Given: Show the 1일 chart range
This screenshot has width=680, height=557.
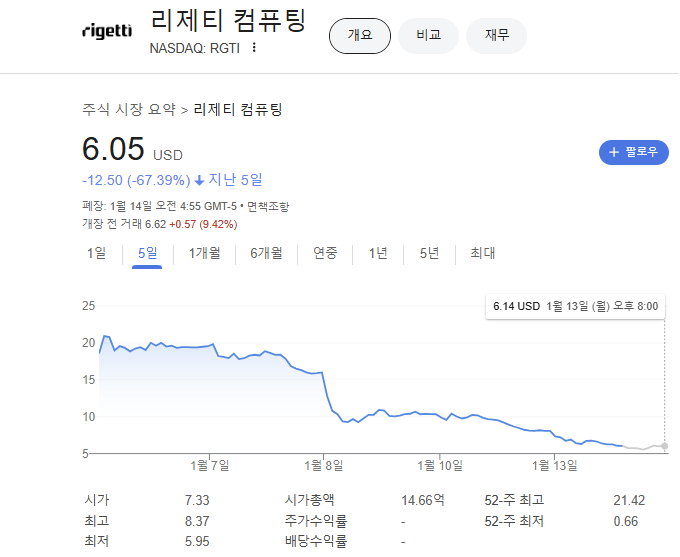Looking at the screenshot, I should 96,253.
